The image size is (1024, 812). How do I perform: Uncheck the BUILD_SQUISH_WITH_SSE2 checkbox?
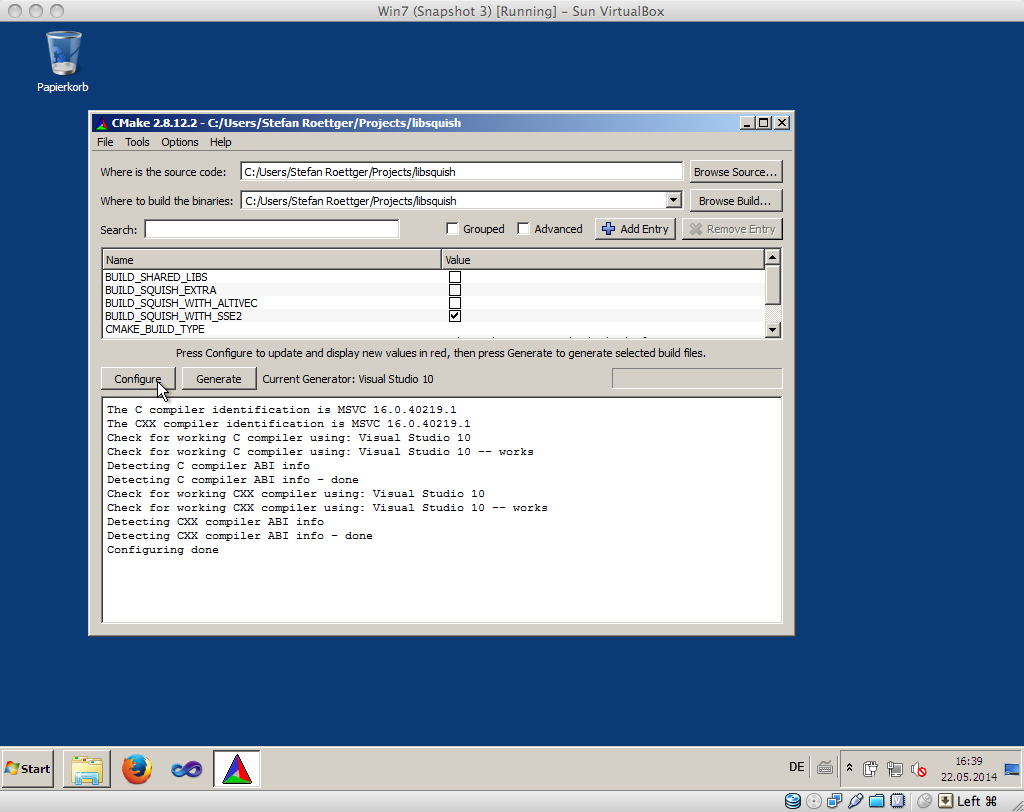click(455, 316)
